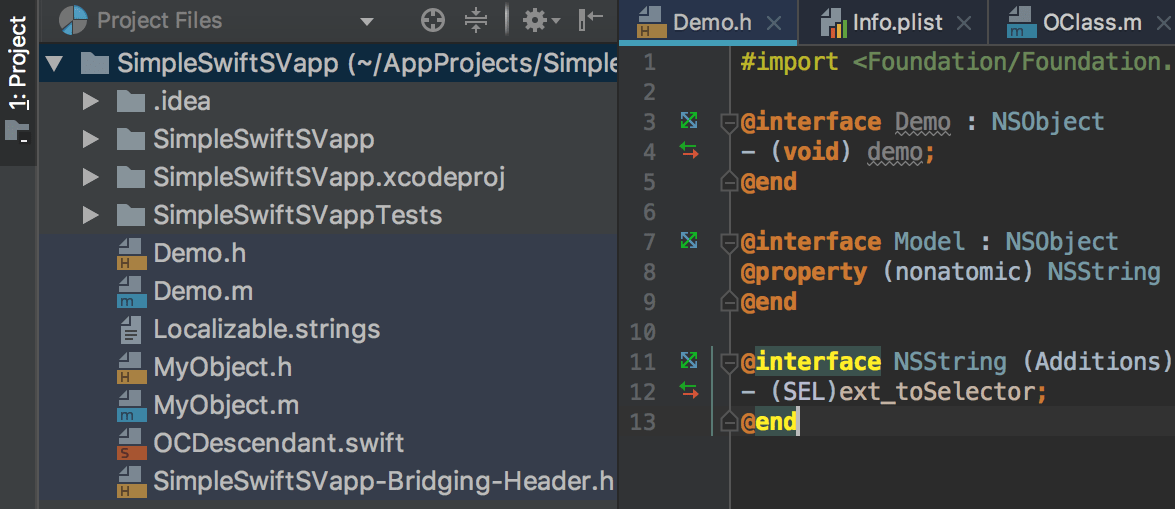Viewport: 1175px width, 509px height.
Task: Select the SimpleSwiftSVapp.xcodeproj folder icon
Action: (x=131, y=178)
